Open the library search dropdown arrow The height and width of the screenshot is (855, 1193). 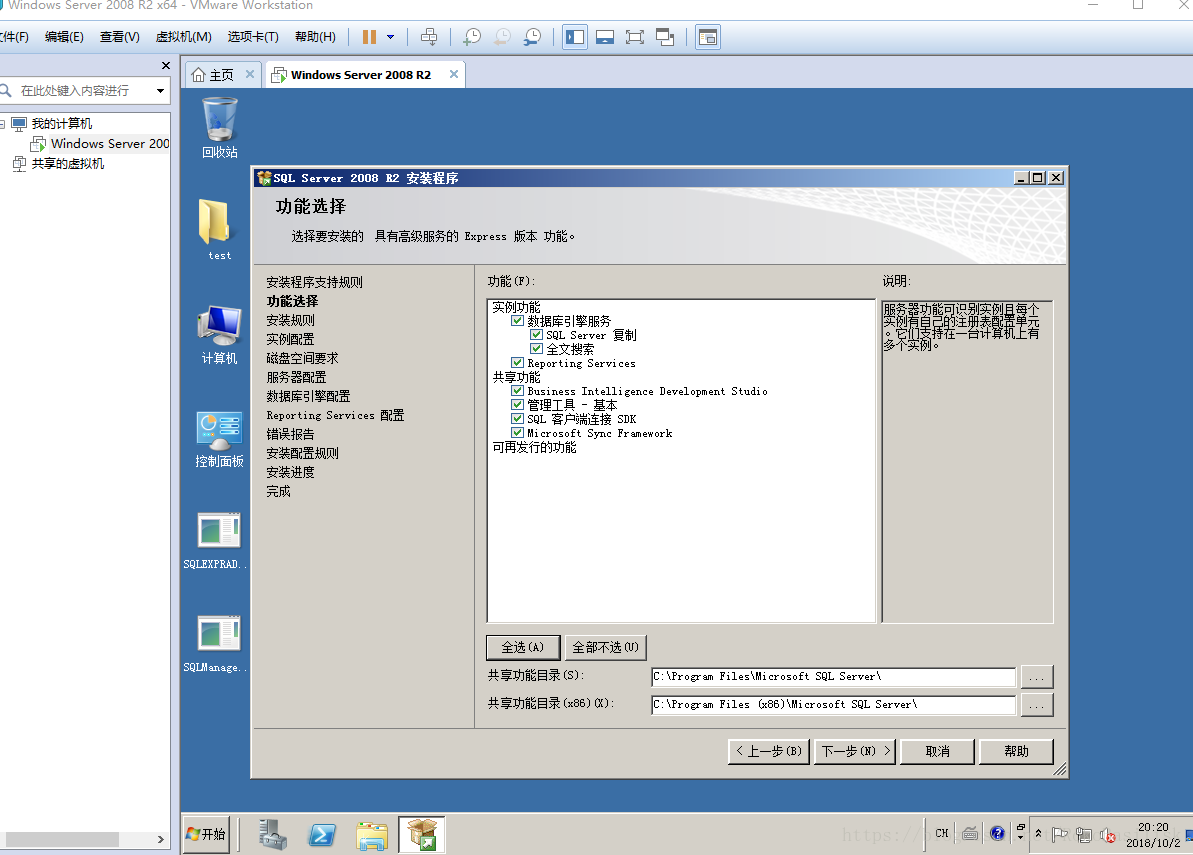point(161,91)
